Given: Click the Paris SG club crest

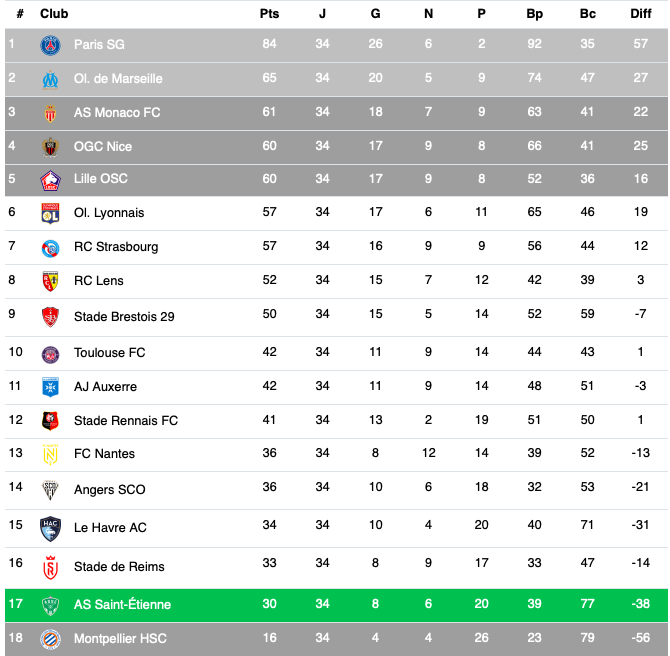Looking at the screenshot, I should pyautogui.click(x=50, y=45).
